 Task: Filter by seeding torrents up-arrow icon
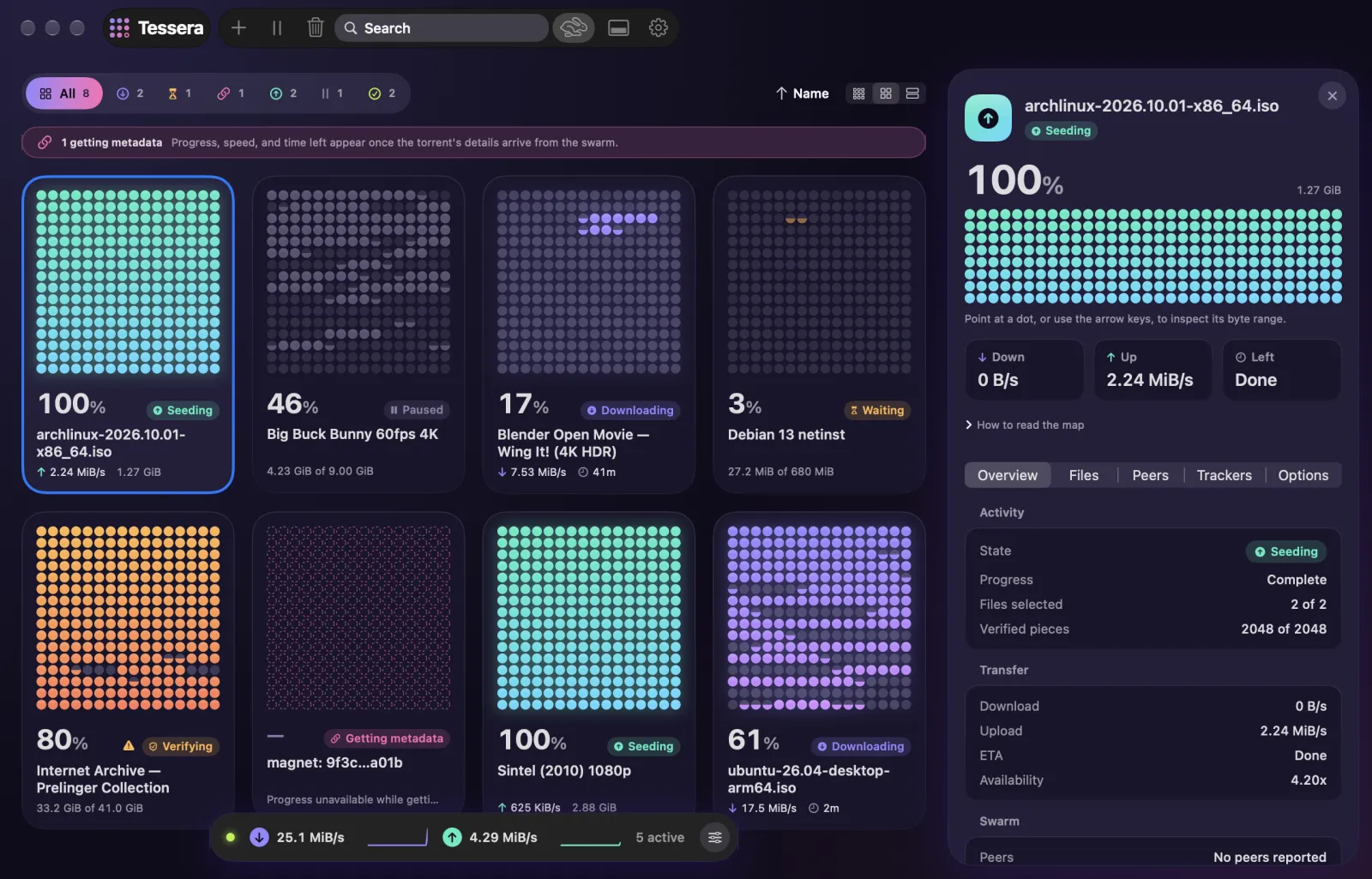283,93
